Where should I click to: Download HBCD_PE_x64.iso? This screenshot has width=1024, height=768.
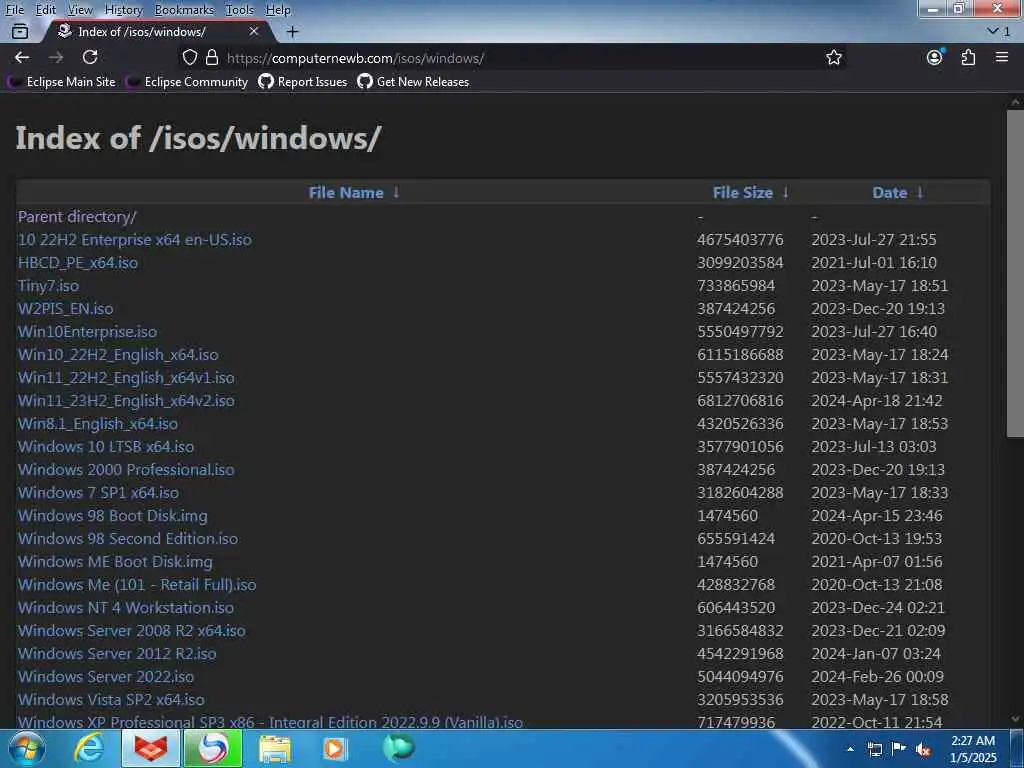(78, 263)
